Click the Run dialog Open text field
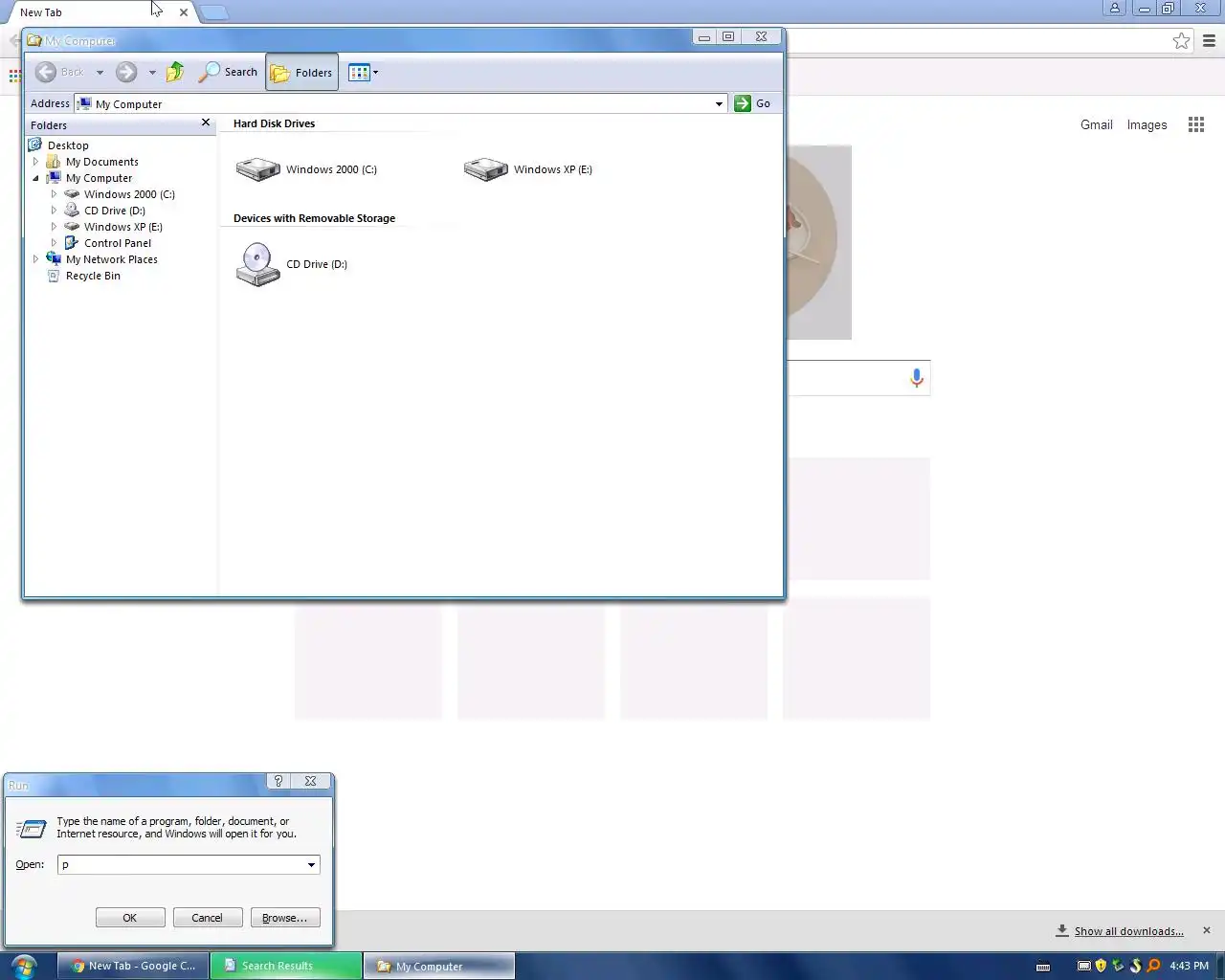 180,864
